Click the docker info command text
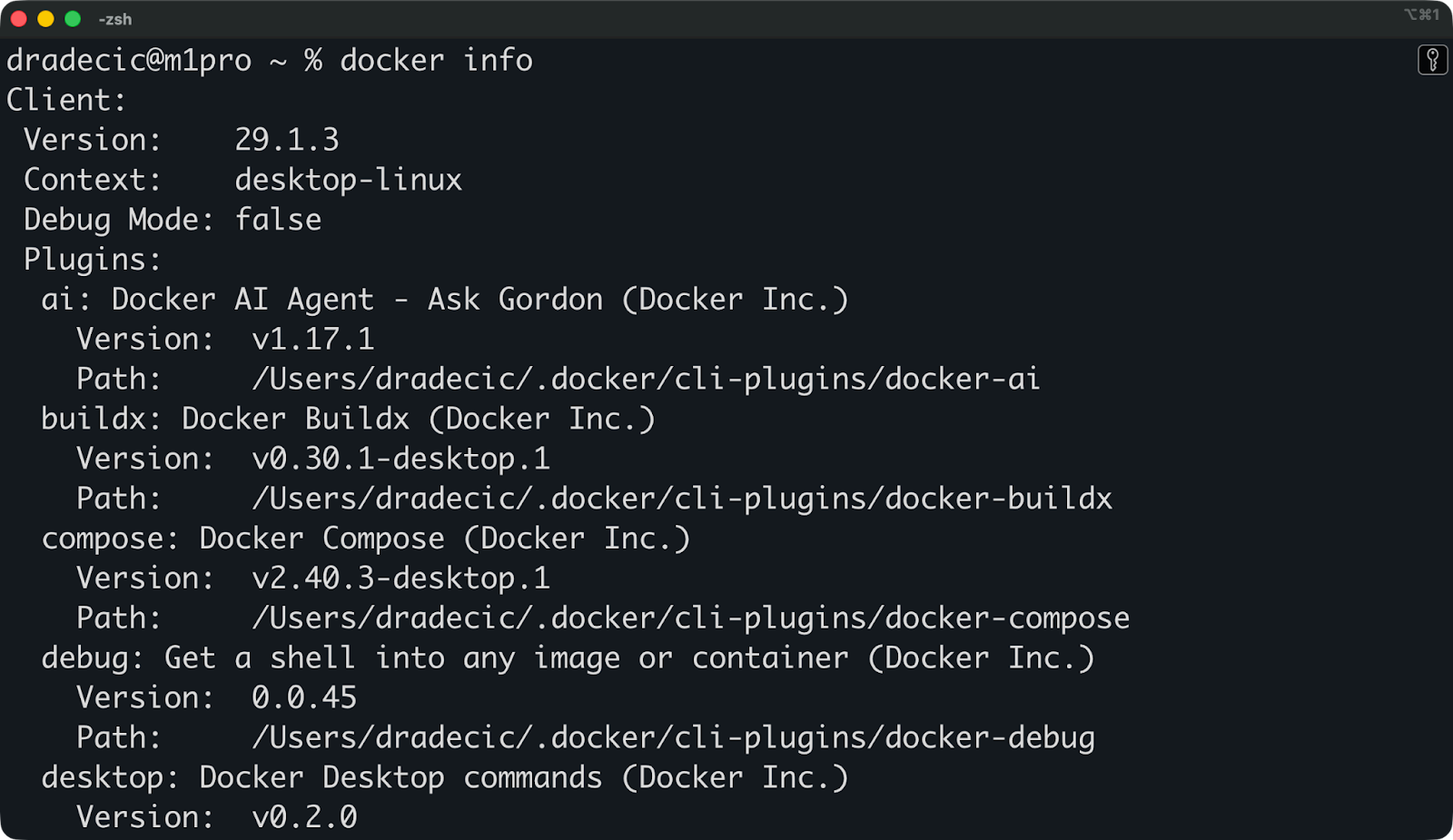This screenshot has height=840, width=1453. coord(436,60)
